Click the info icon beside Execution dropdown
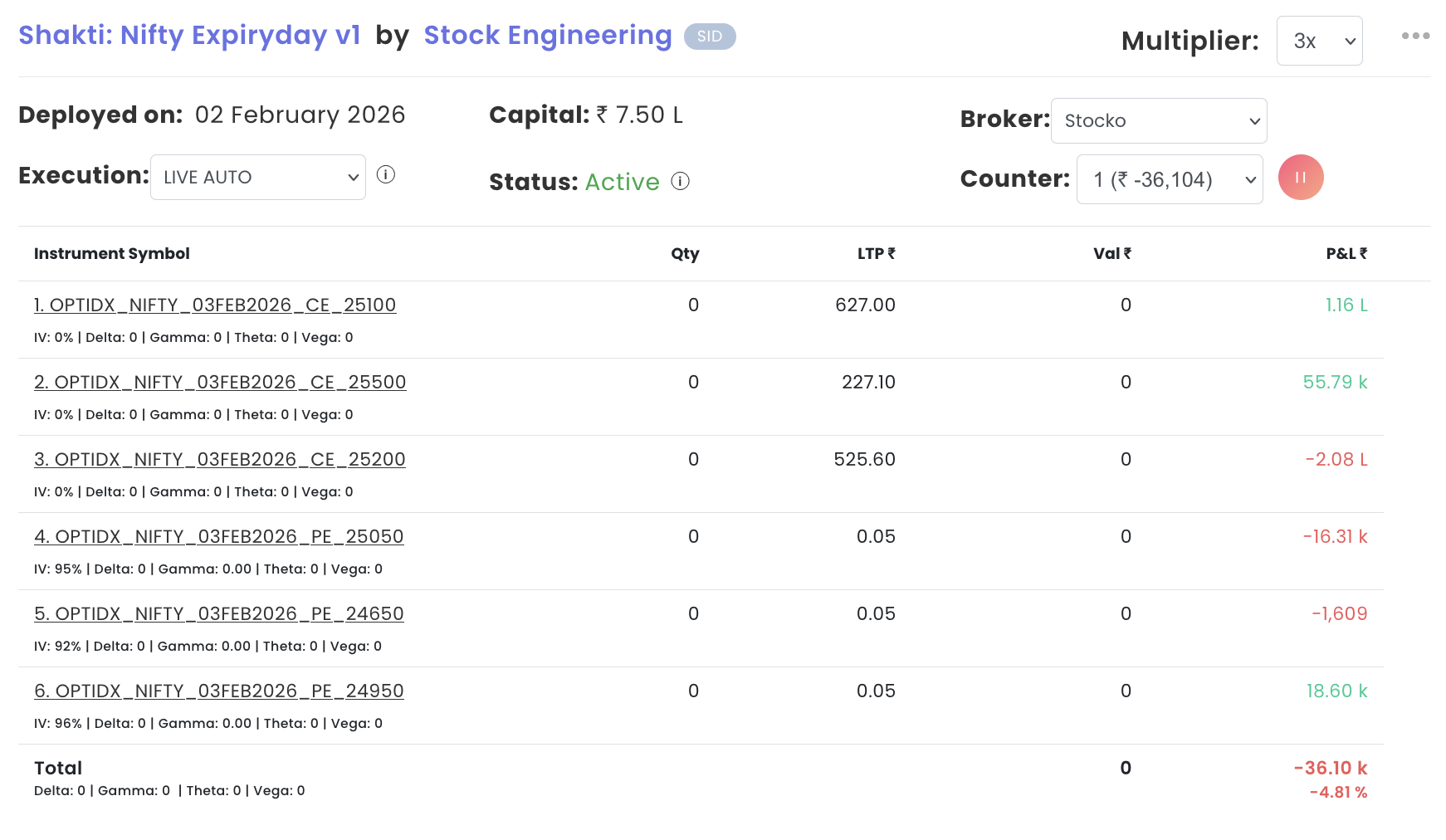 (x=385, y=174)
